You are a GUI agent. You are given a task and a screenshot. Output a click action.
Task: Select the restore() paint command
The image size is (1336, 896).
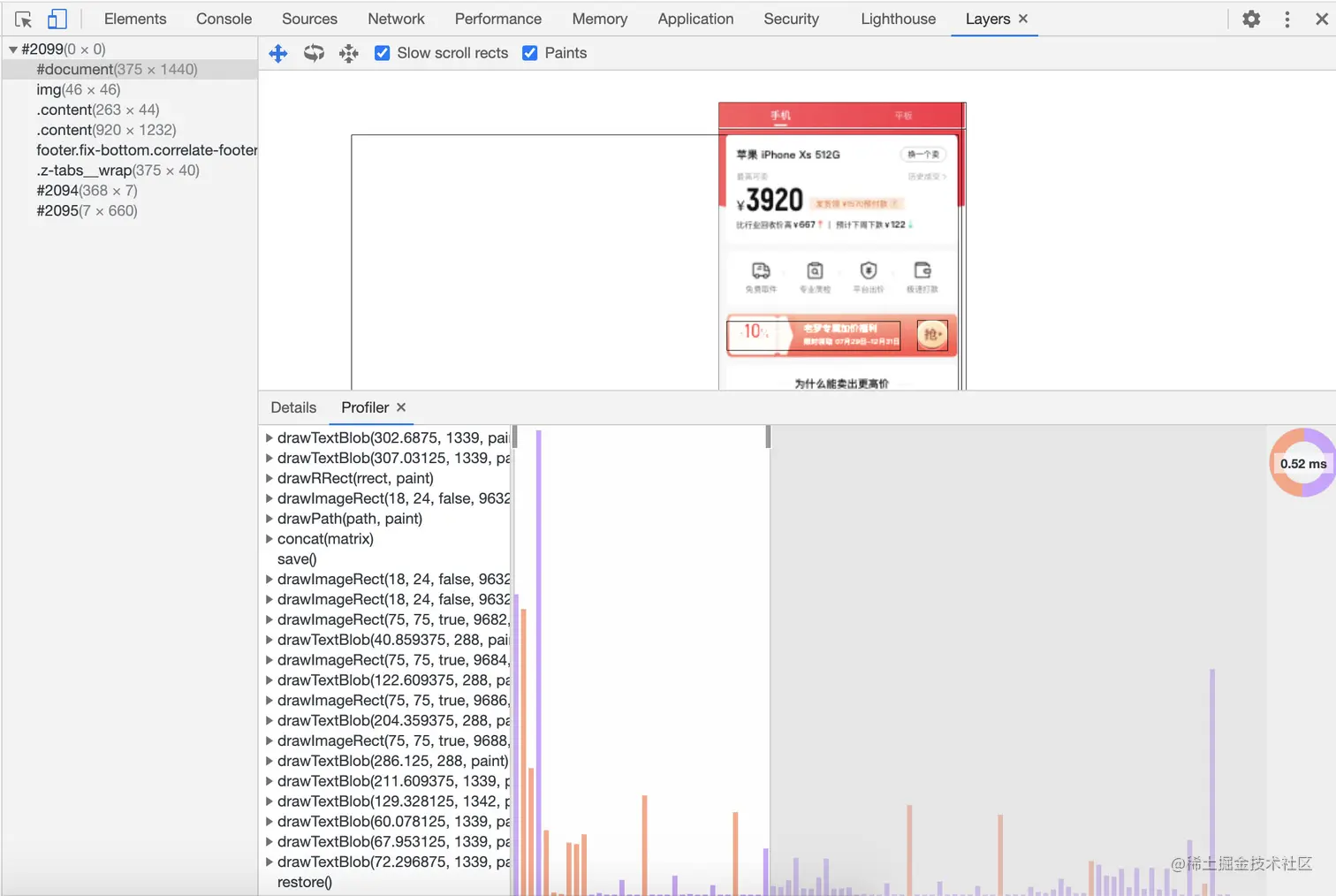305,882
